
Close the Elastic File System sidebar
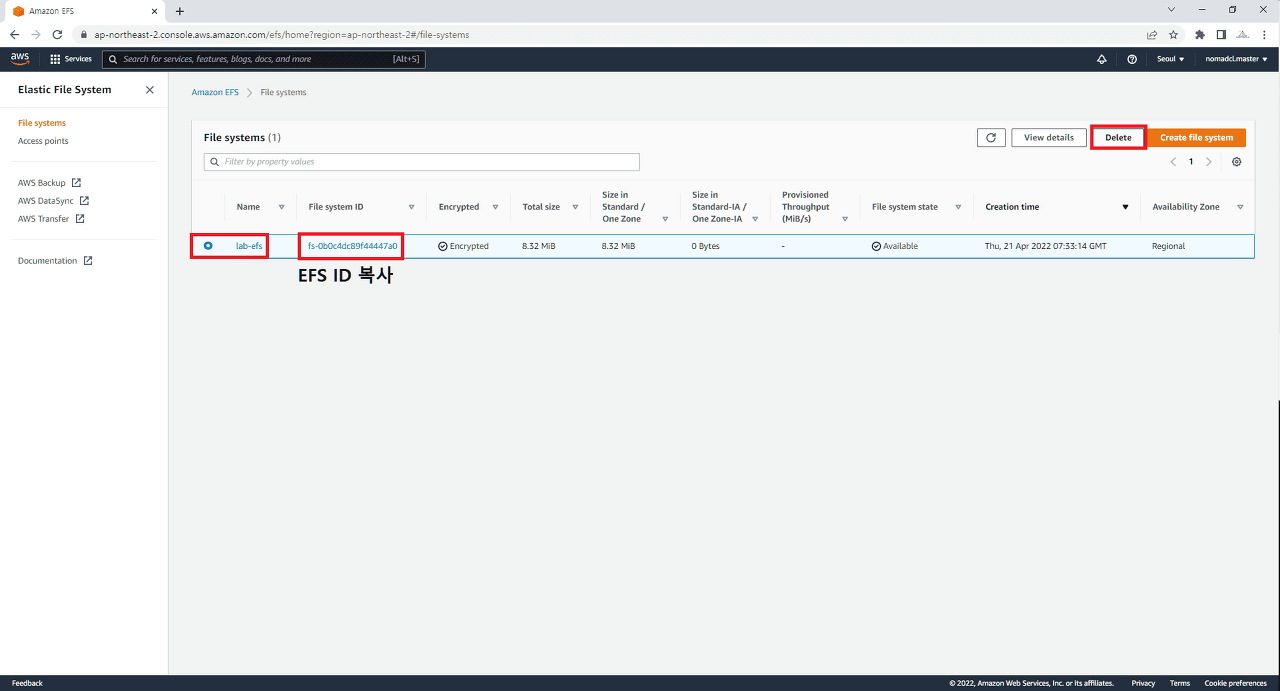click(x=150, y=90)
